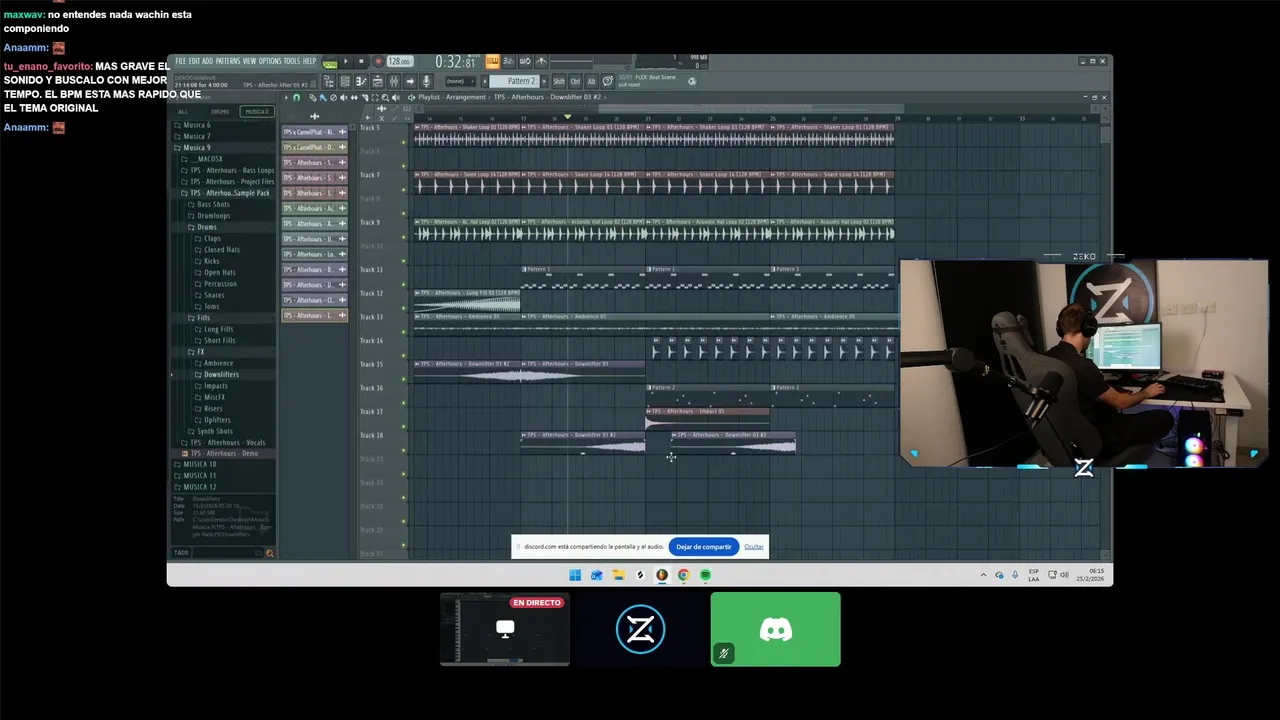Select the TPS - Afterhours - Demo file

pyautogui.click(x=224, y=453)
